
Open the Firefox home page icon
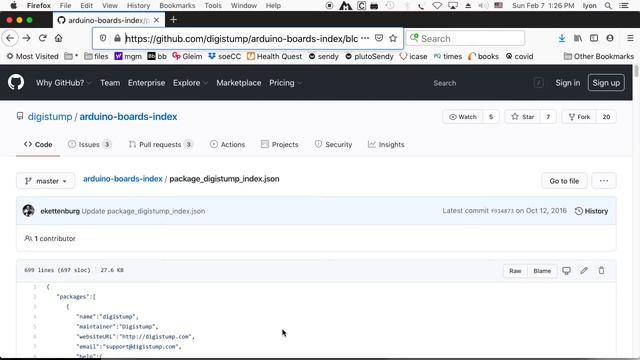click(x=58, y=38)
